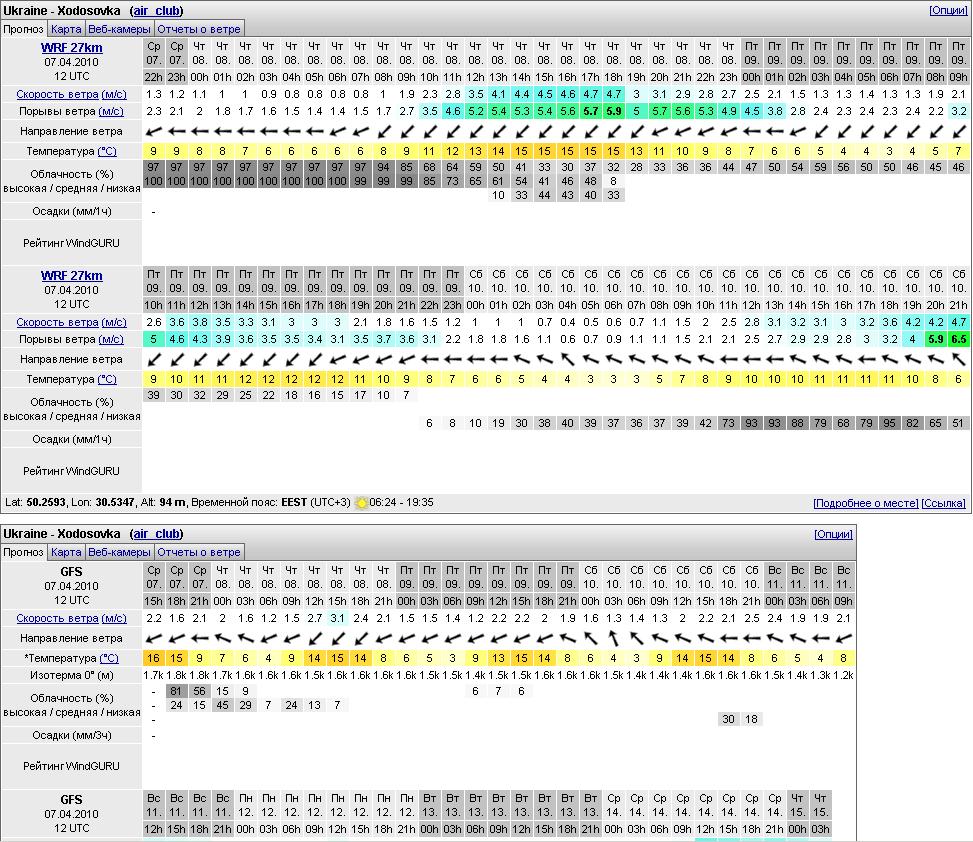Follow air_club link in the GFS widget title
The image size is (973, 842).
coord(157,534)
